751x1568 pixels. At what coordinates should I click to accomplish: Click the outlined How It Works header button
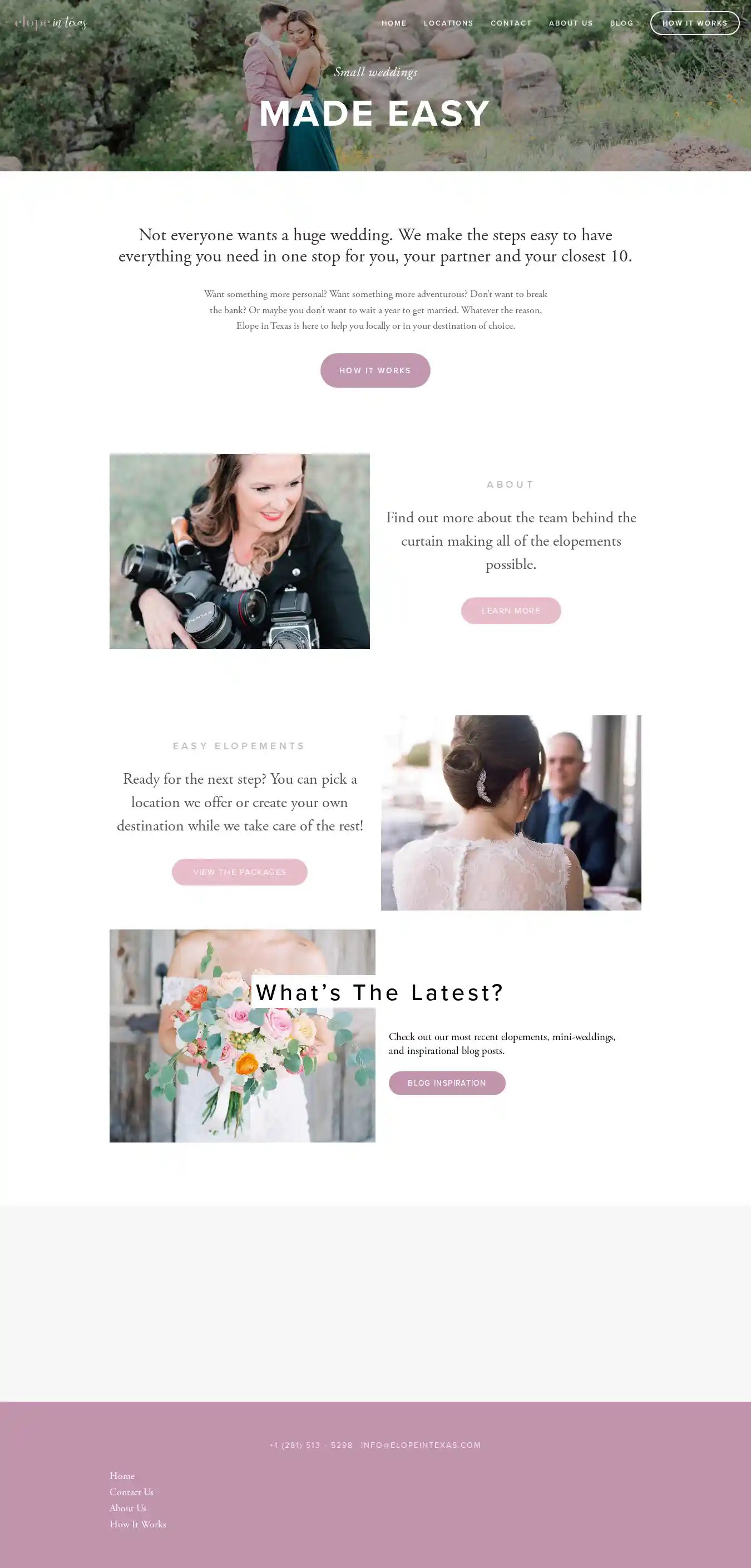[695, 23]
